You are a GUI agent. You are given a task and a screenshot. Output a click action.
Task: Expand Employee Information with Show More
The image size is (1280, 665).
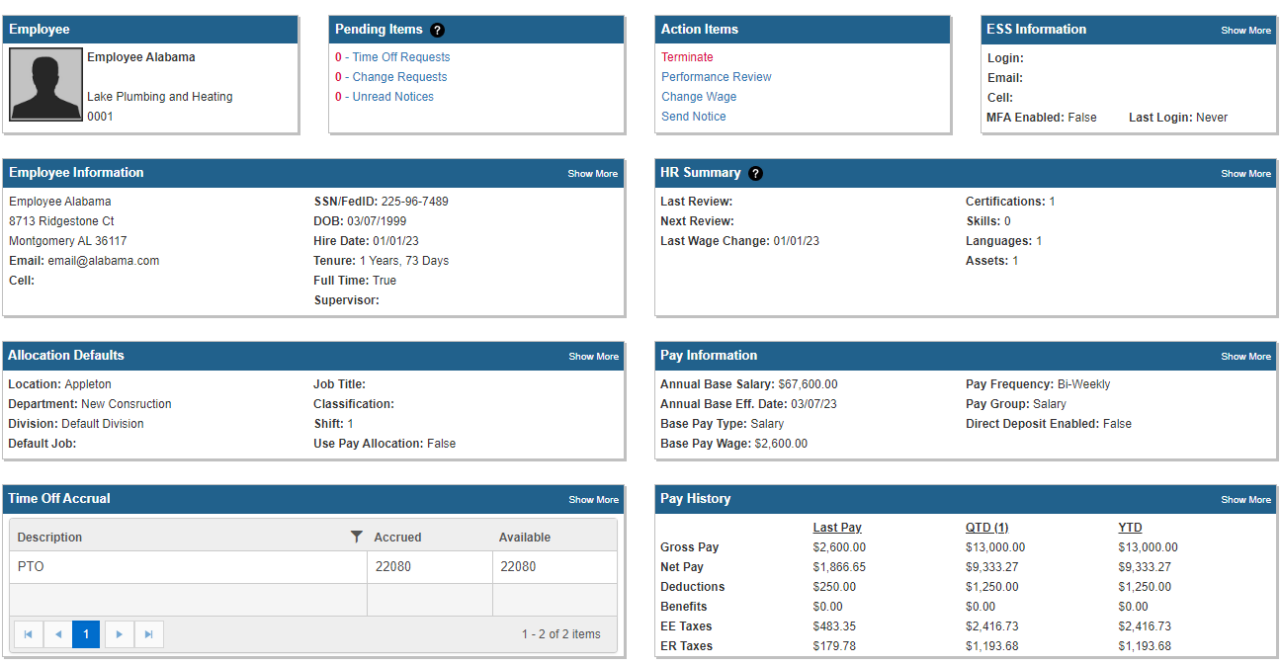[x=592, y=174]
